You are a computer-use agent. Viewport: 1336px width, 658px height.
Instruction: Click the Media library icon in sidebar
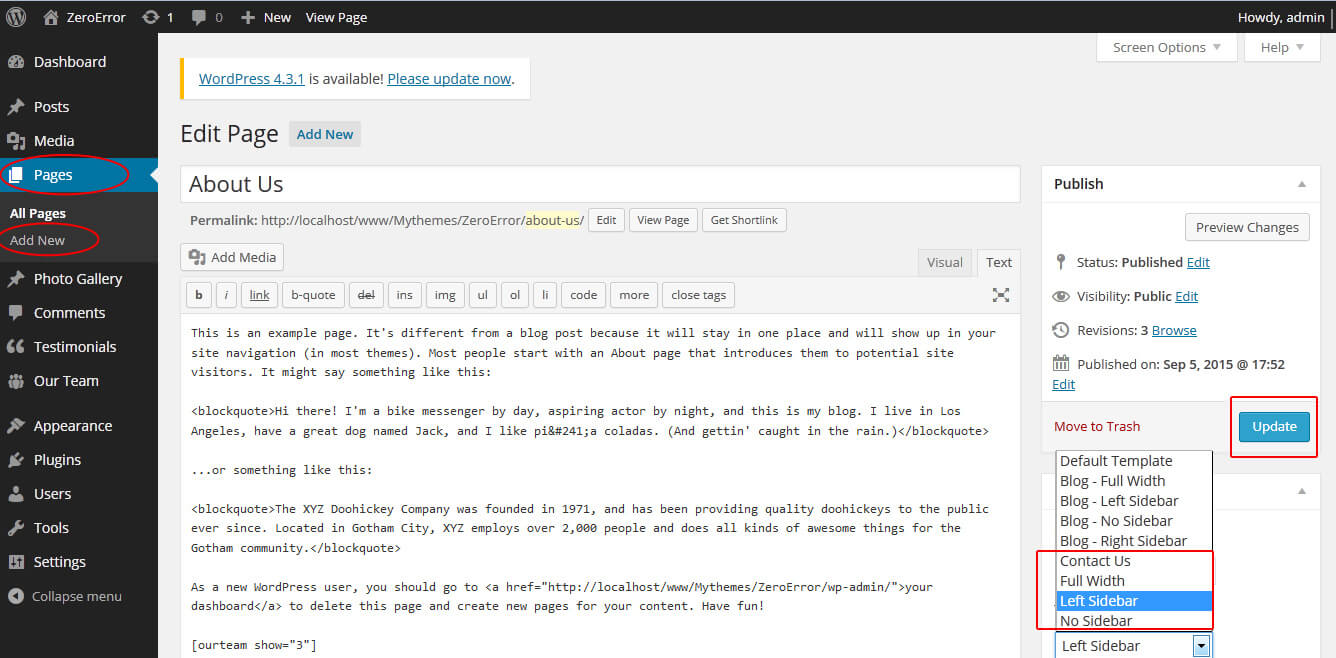coord(15,141)
